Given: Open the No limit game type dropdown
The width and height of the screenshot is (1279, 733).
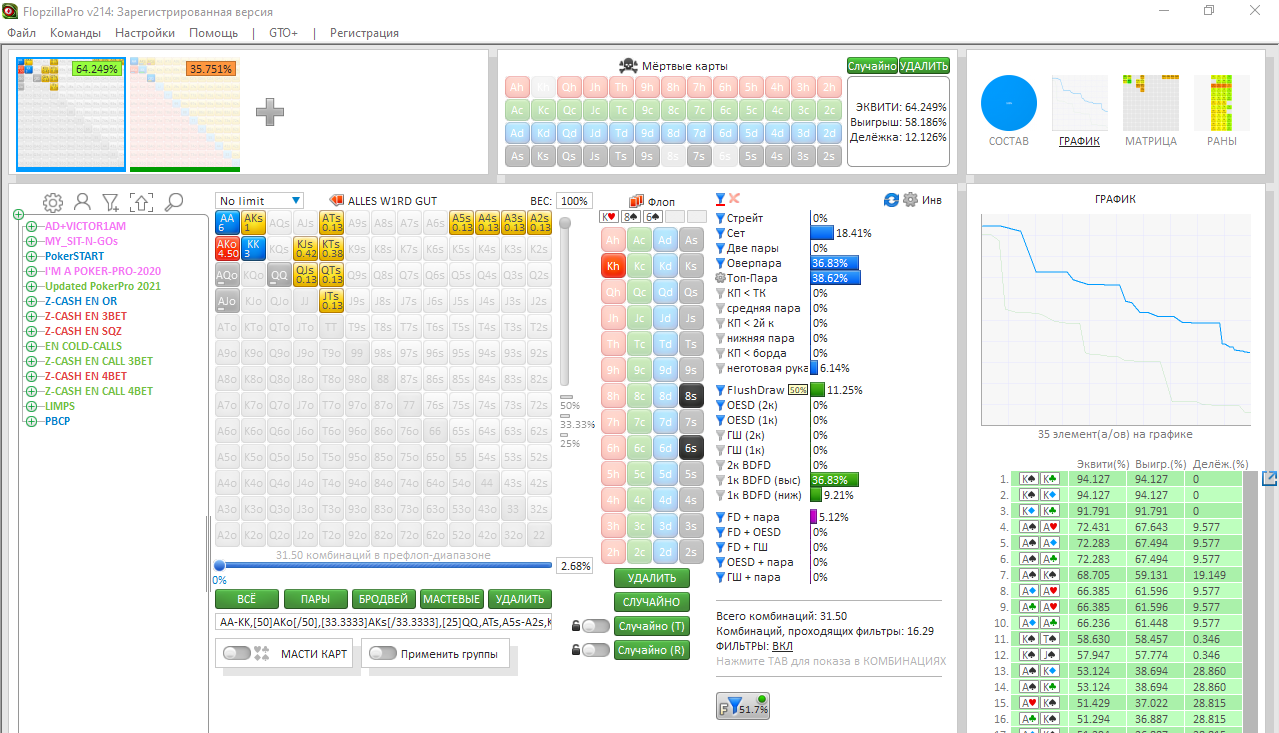Looking at the screenshot, I should 259,201.
